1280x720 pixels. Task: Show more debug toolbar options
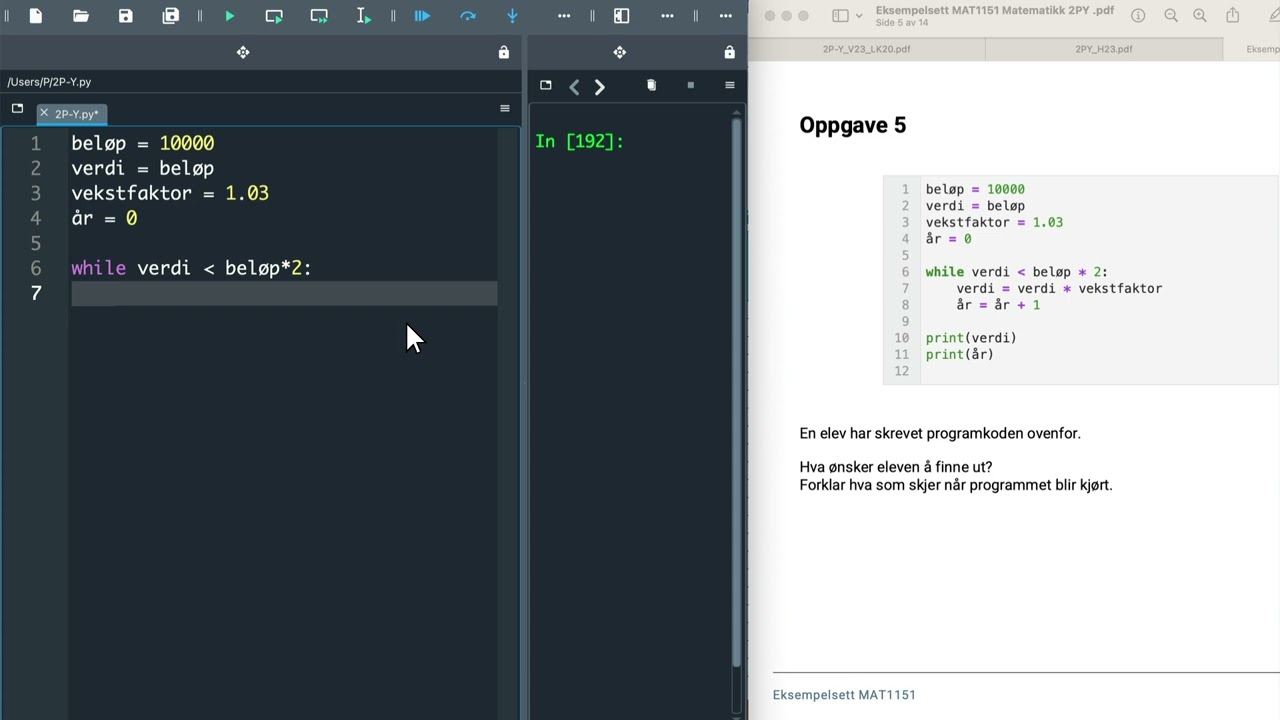coord(564,16)
